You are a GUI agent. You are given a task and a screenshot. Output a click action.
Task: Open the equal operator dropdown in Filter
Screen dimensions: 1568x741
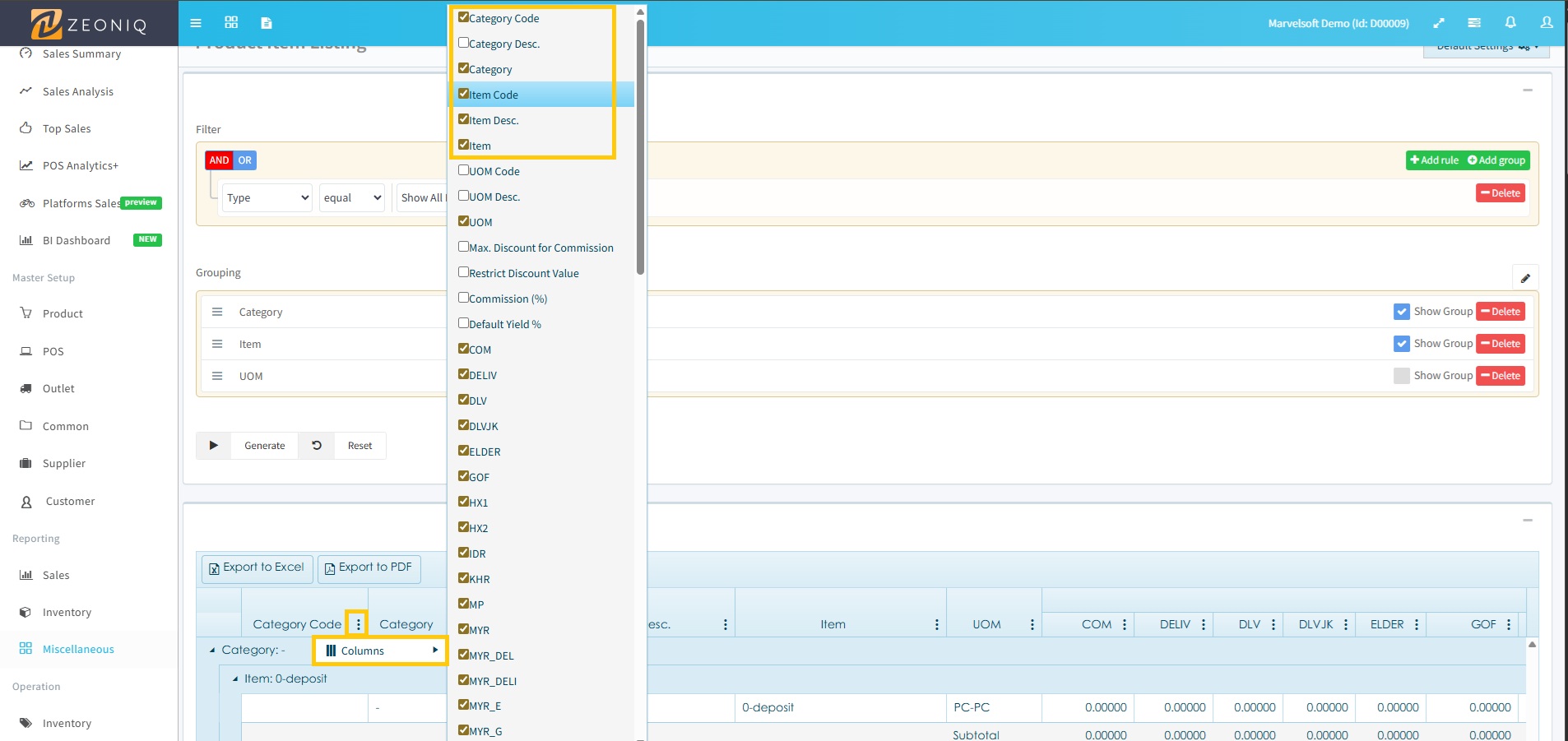351,197
